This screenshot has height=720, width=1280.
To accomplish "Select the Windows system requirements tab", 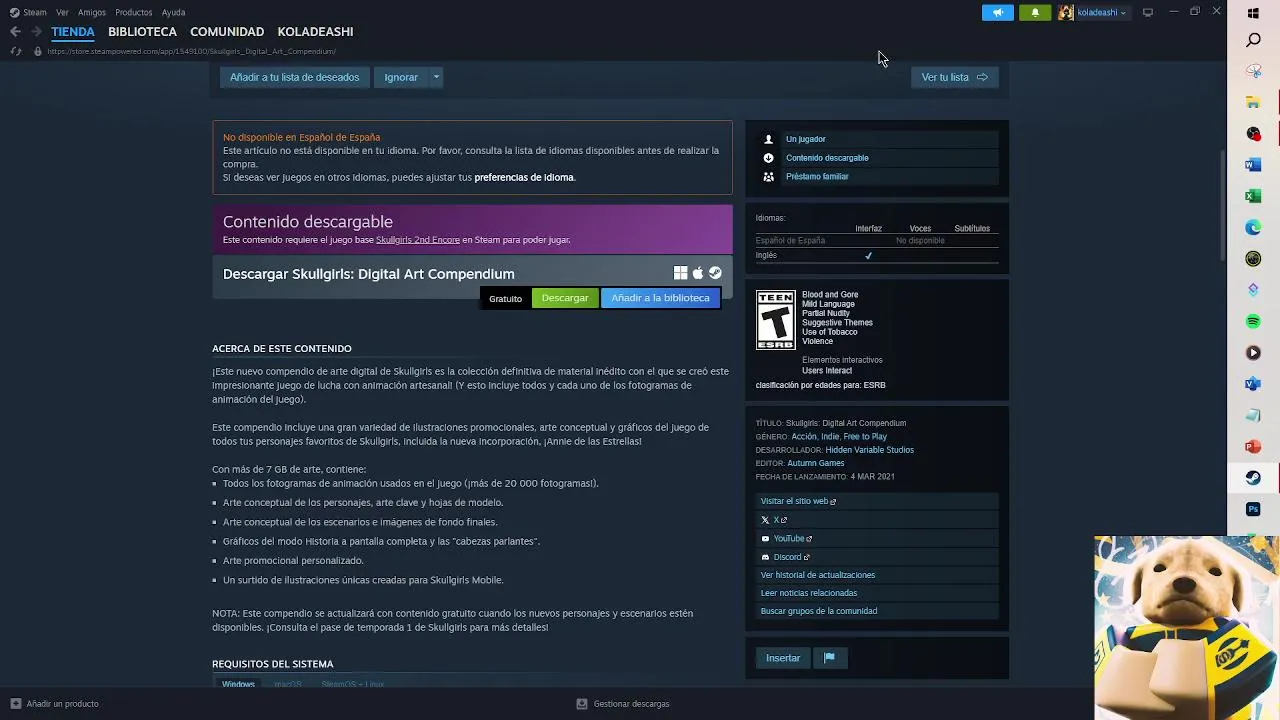I will pyautogui.click(x=238, y=684).
